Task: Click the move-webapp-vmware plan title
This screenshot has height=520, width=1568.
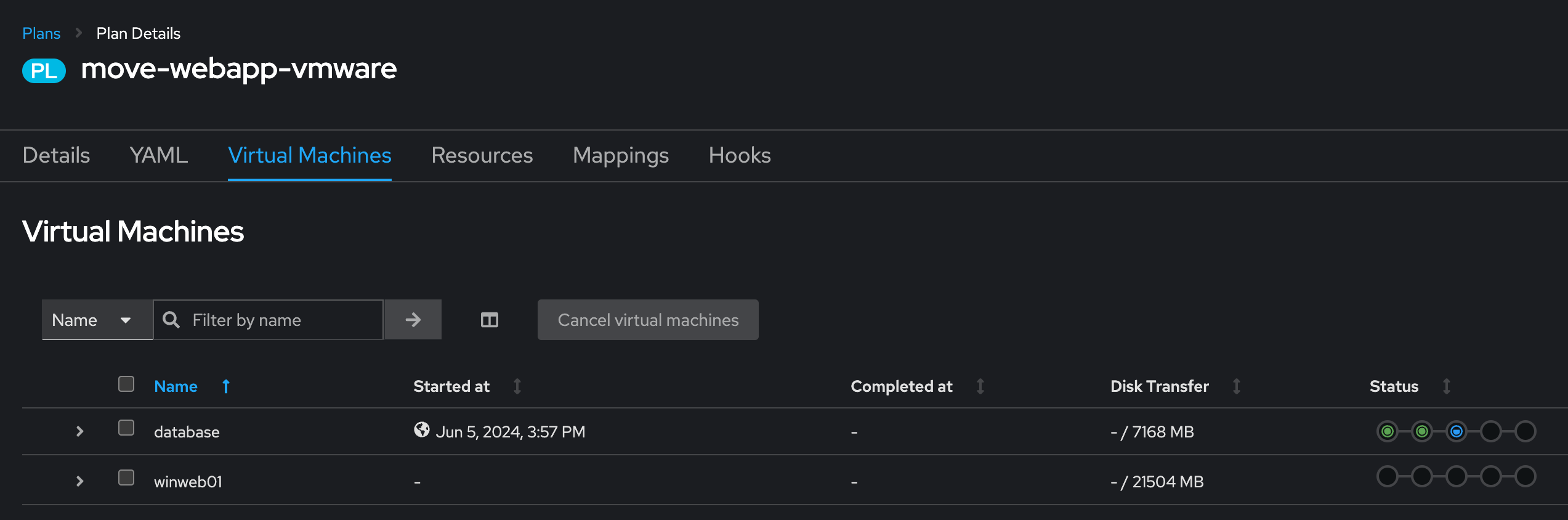Action: (x=239, y=69)
